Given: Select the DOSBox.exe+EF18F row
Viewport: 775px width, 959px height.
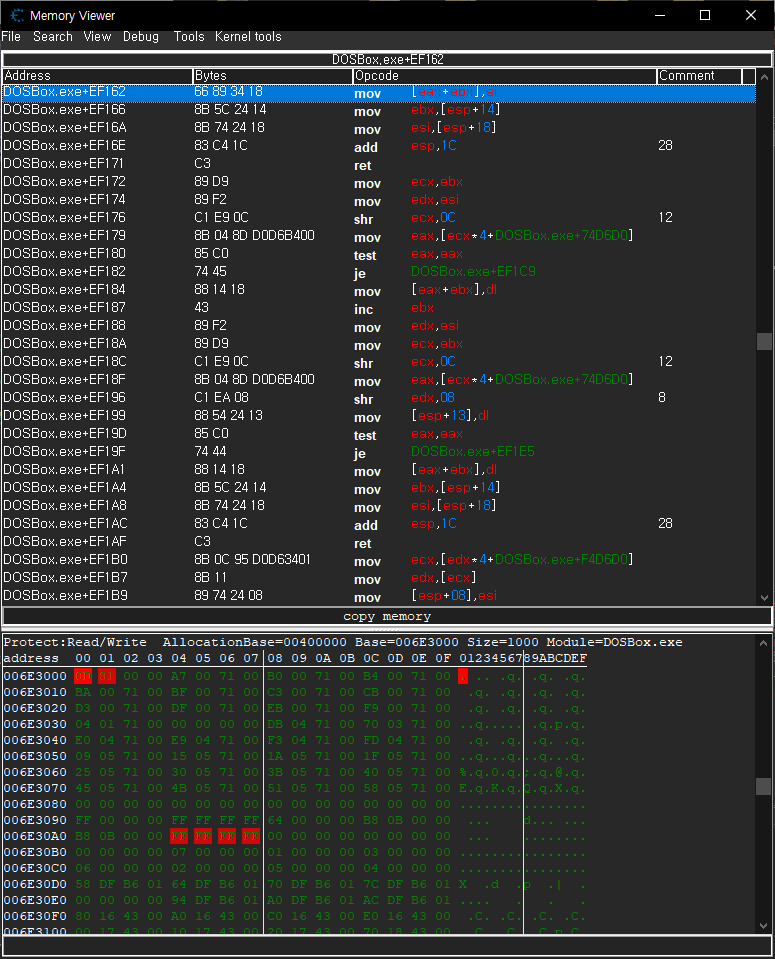Looking at the screenshot, I should pyautogui.click(x=379, y=380).
